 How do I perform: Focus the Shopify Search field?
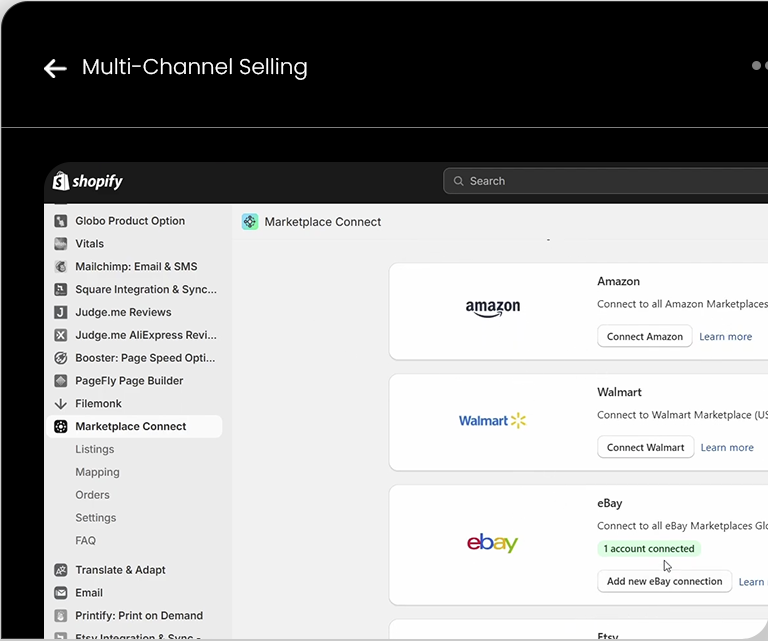[605, 181]
